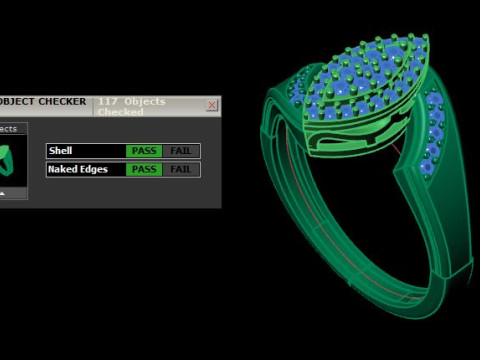The height and width of the screenshot is (360, 480).
Task: Select FAIL for Shell check
Action: [x=181, y=151]
